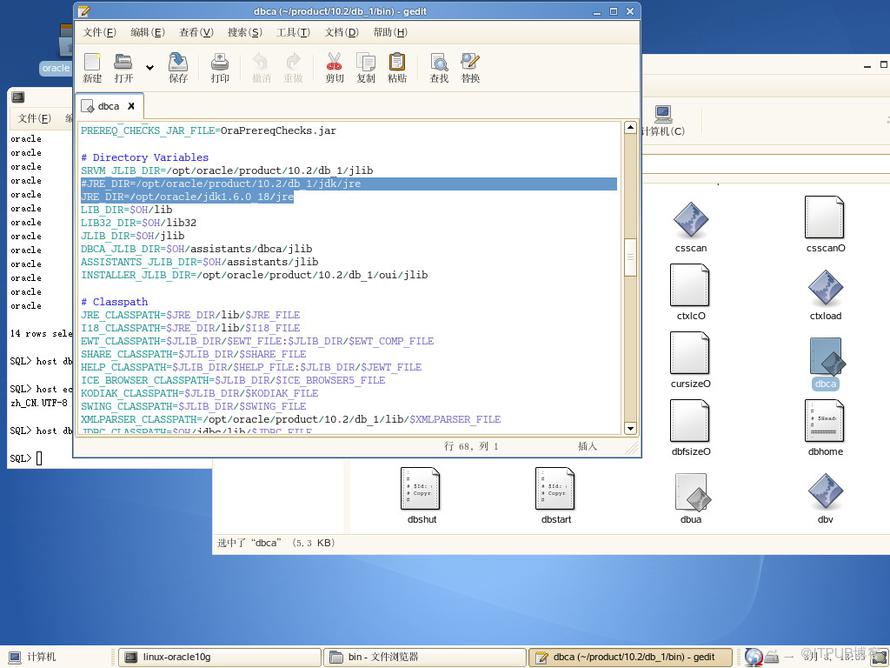Click the Cut (剪切) scissors icon
This screenshot has width=890, height=668.
334,68
